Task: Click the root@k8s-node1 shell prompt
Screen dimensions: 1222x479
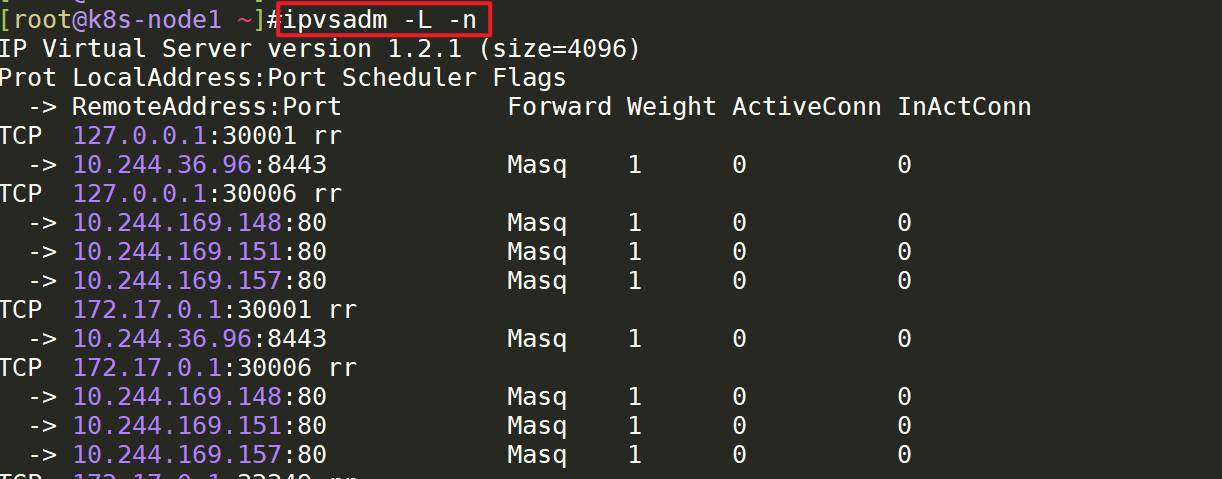Action: tap(139, 19)
